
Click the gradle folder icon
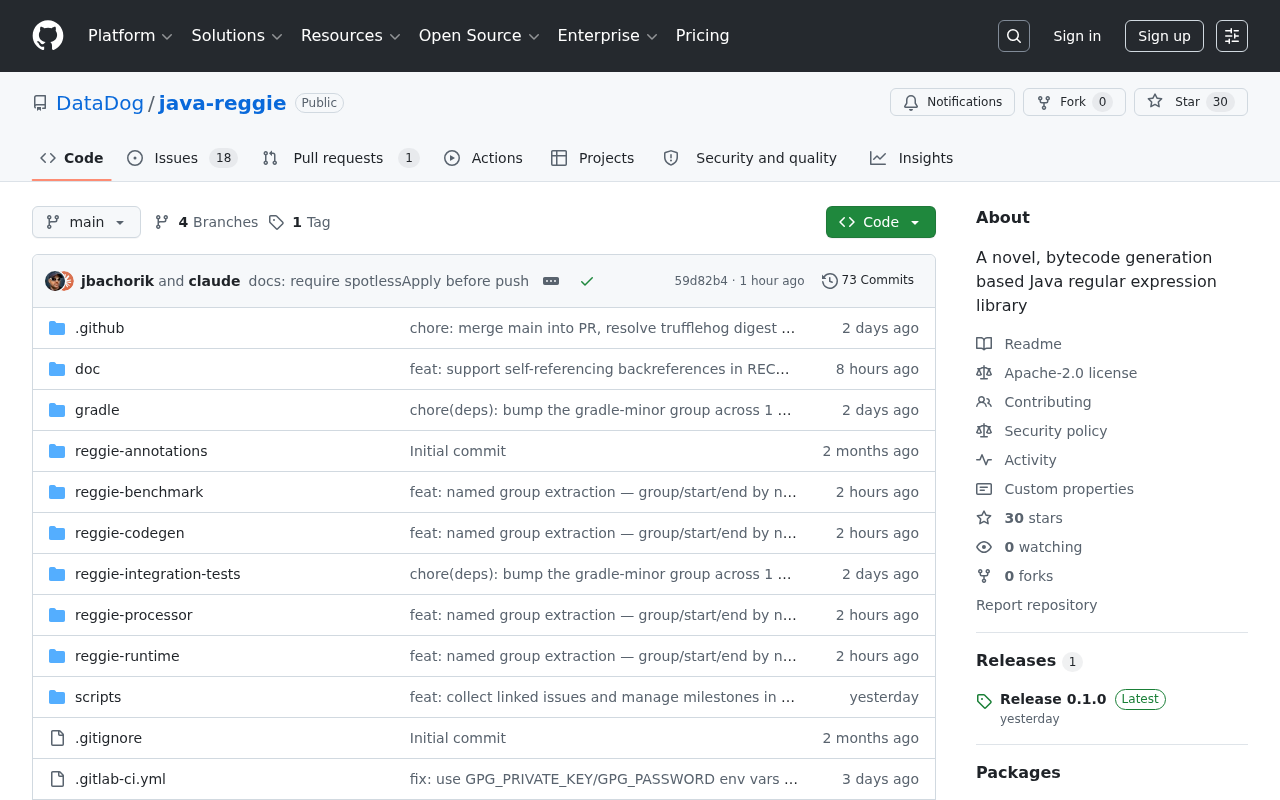pos(57,410)
